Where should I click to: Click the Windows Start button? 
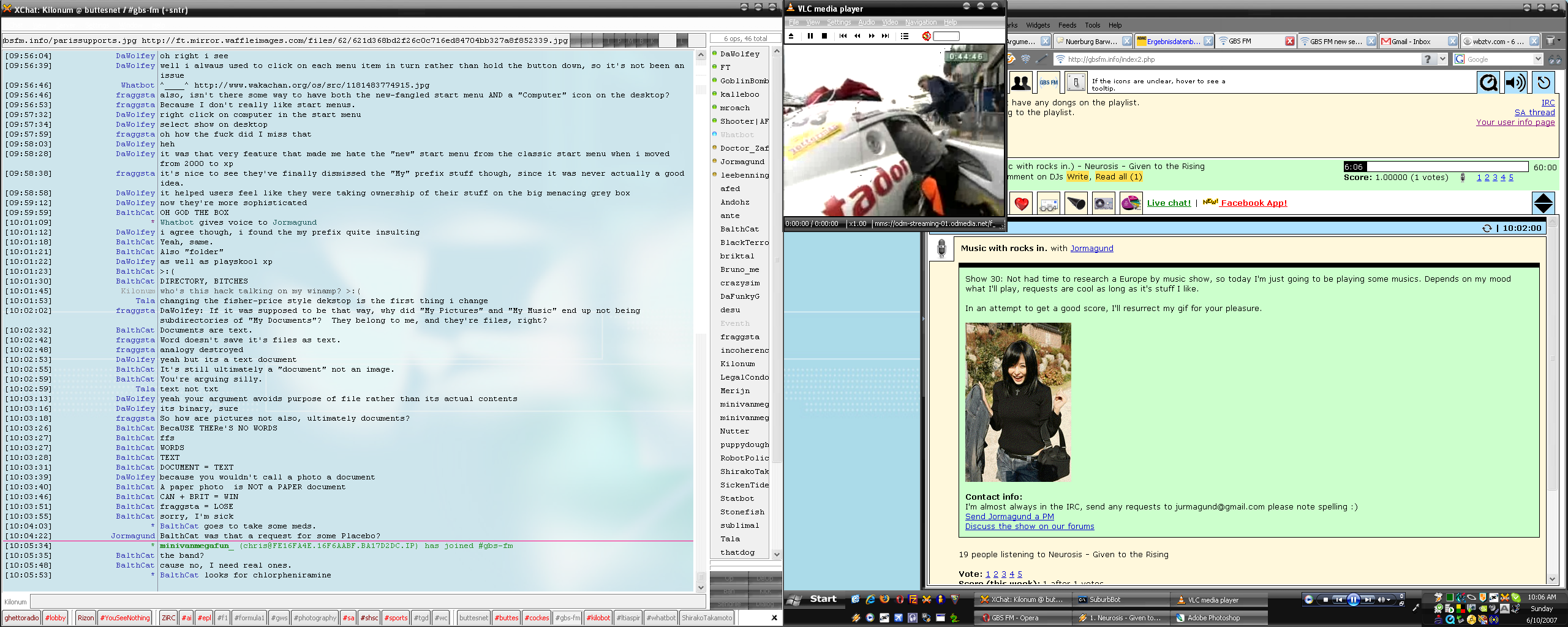click(x=813, y=599)
